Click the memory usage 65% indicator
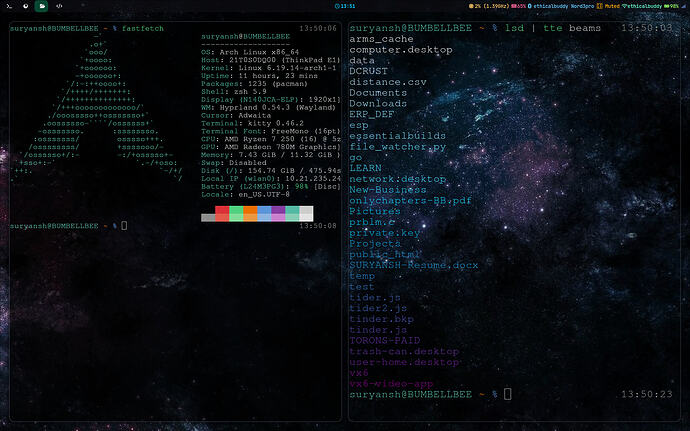 pos(518,6)
